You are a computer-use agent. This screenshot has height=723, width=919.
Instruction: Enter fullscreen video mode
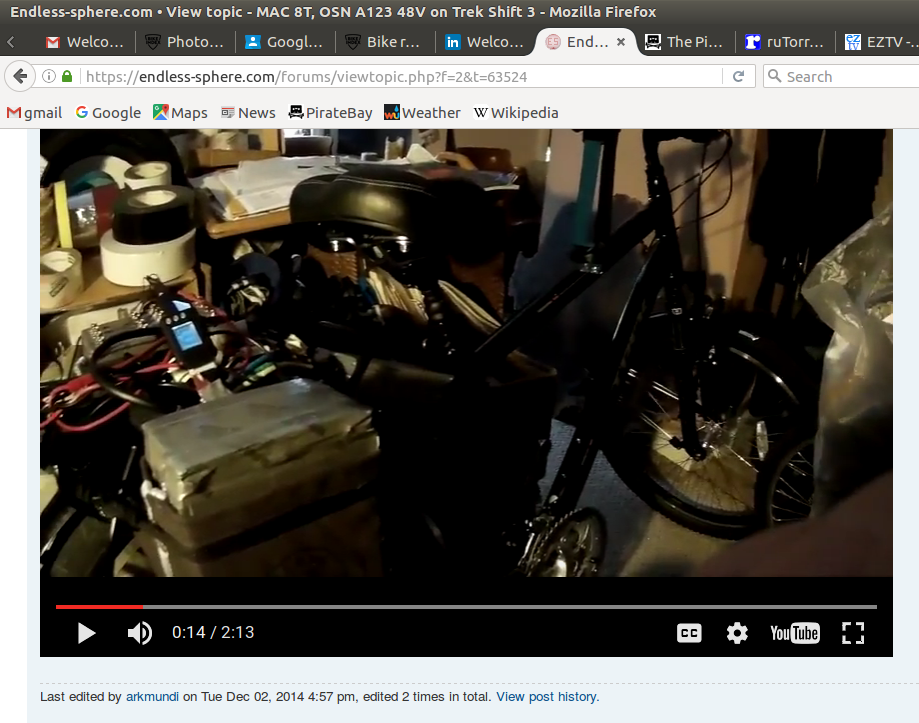(852, 633)
